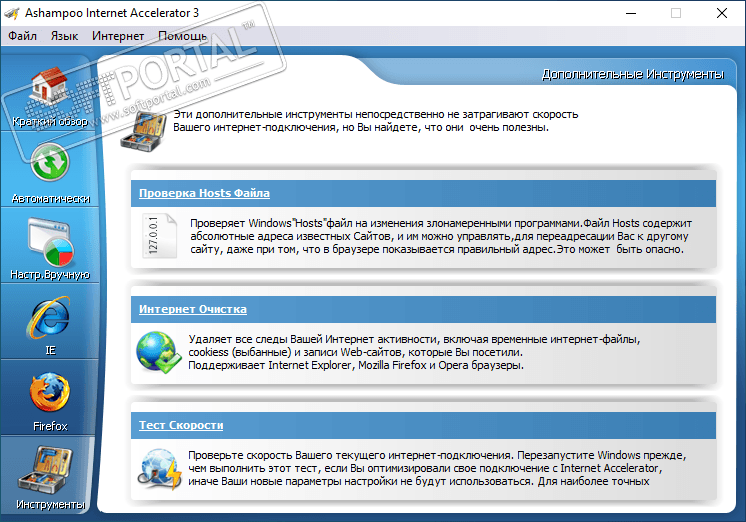Select the IE browser icon in sidebar
Image resolution: width=746 pixels, height=522 pixels.
click(x=49, y=317)
